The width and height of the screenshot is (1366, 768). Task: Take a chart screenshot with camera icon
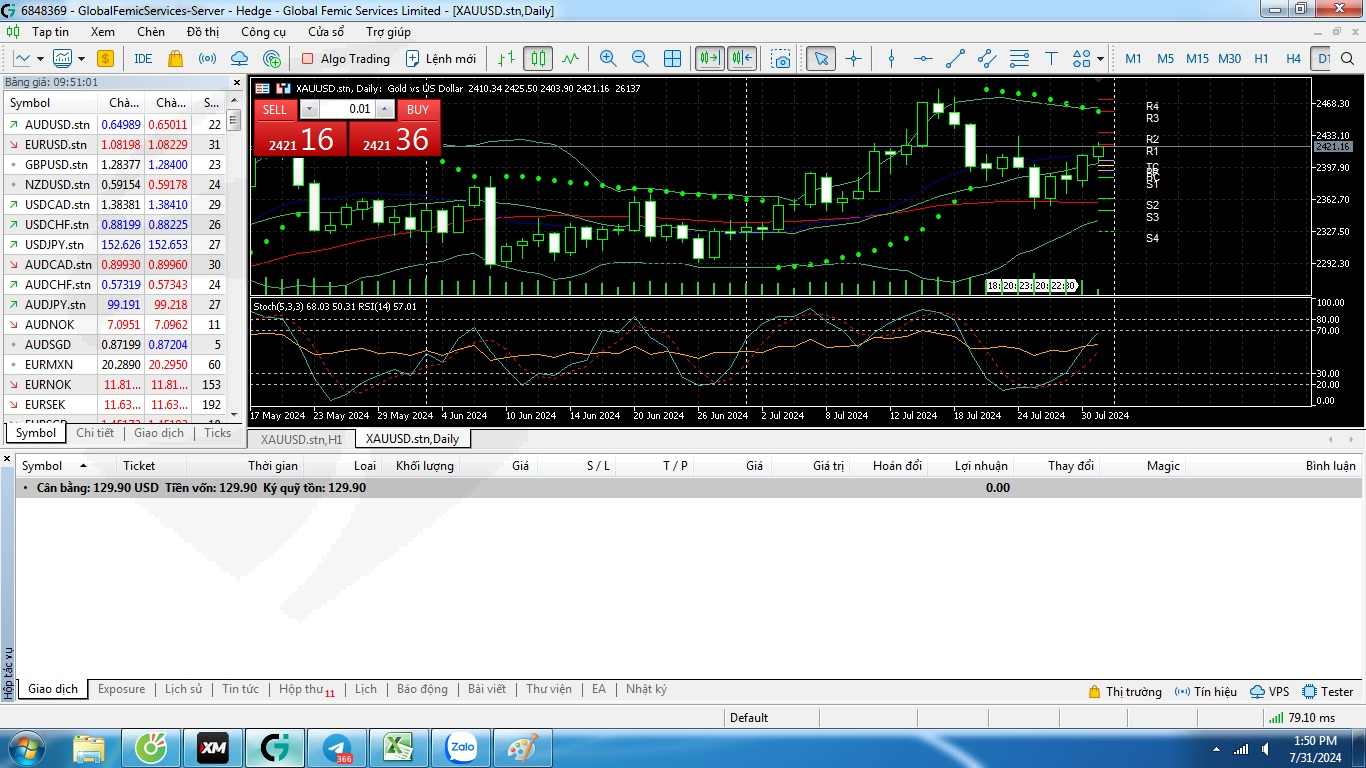pos(781,59)
